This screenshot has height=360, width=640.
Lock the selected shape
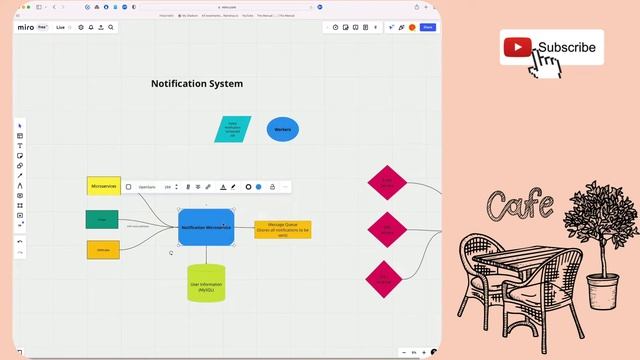(x=272, y=187)
